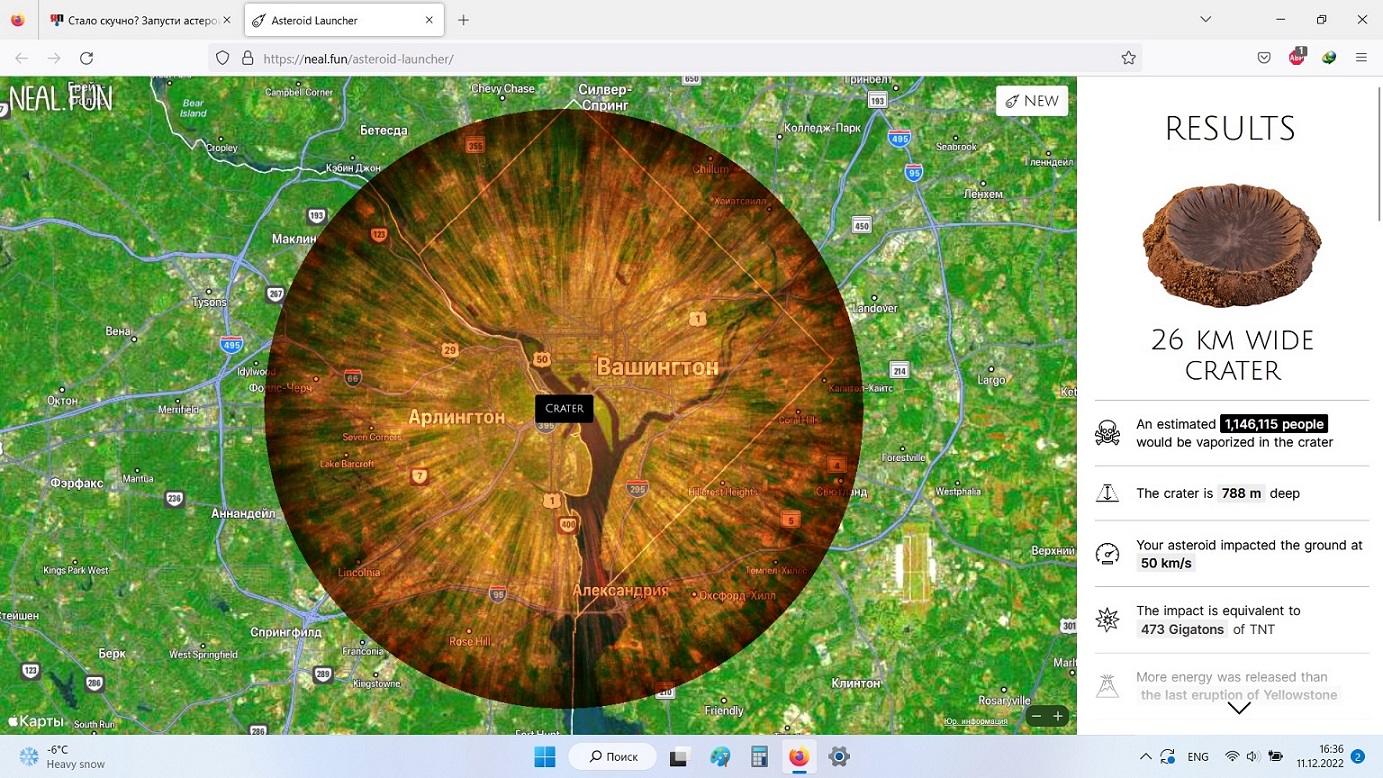Click the NEAL.FUN logo

[61, 99]
